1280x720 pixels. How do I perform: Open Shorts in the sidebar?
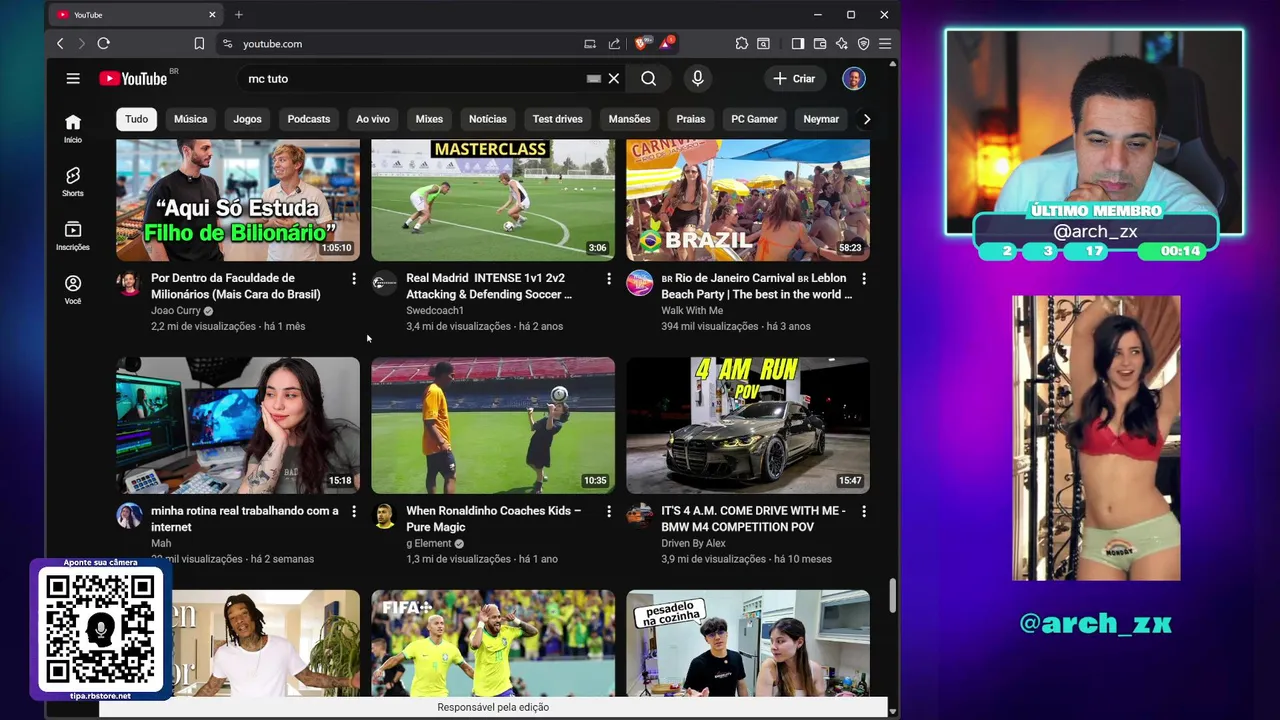[73, 182]
